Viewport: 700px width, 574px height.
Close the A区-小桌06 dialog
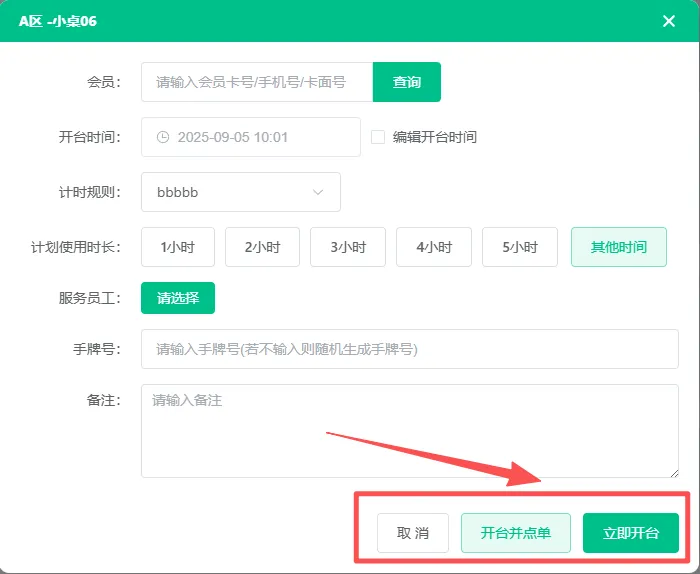coord(669,21)
